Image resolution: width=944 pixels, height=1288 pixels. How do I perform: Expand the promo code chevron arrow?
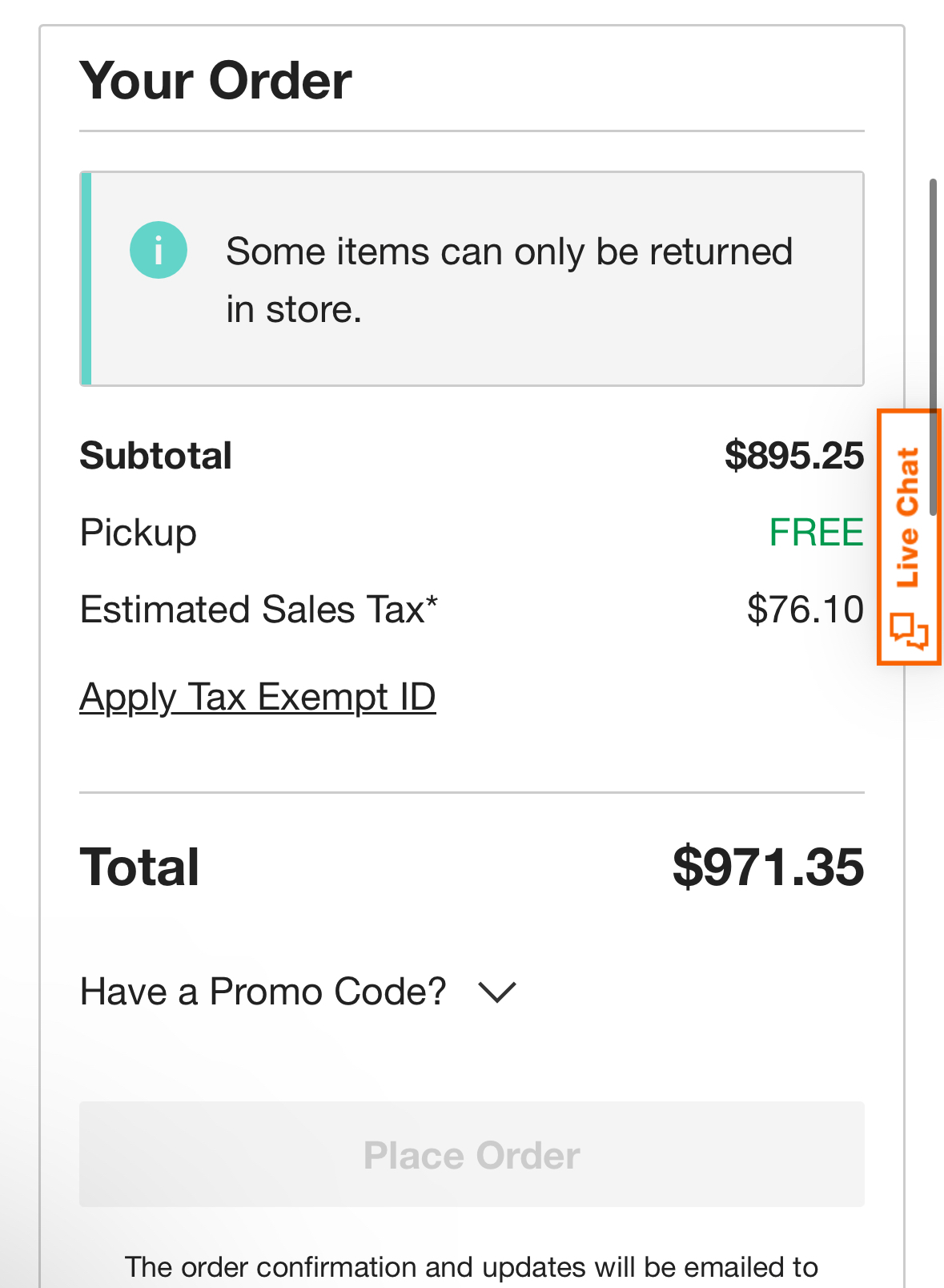tap(496, 992)
